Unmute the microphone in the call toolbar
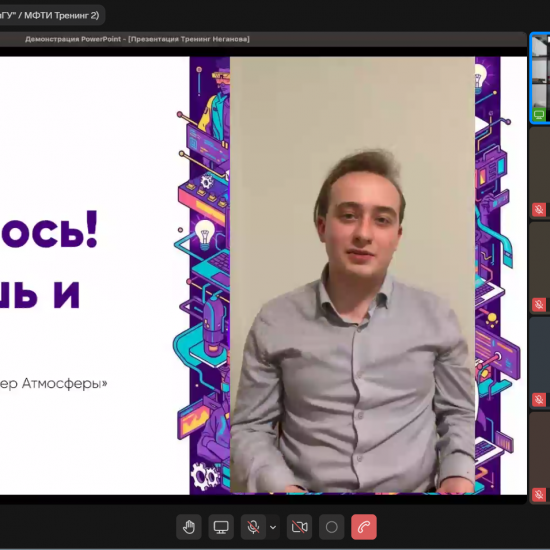 click(253, 526)
